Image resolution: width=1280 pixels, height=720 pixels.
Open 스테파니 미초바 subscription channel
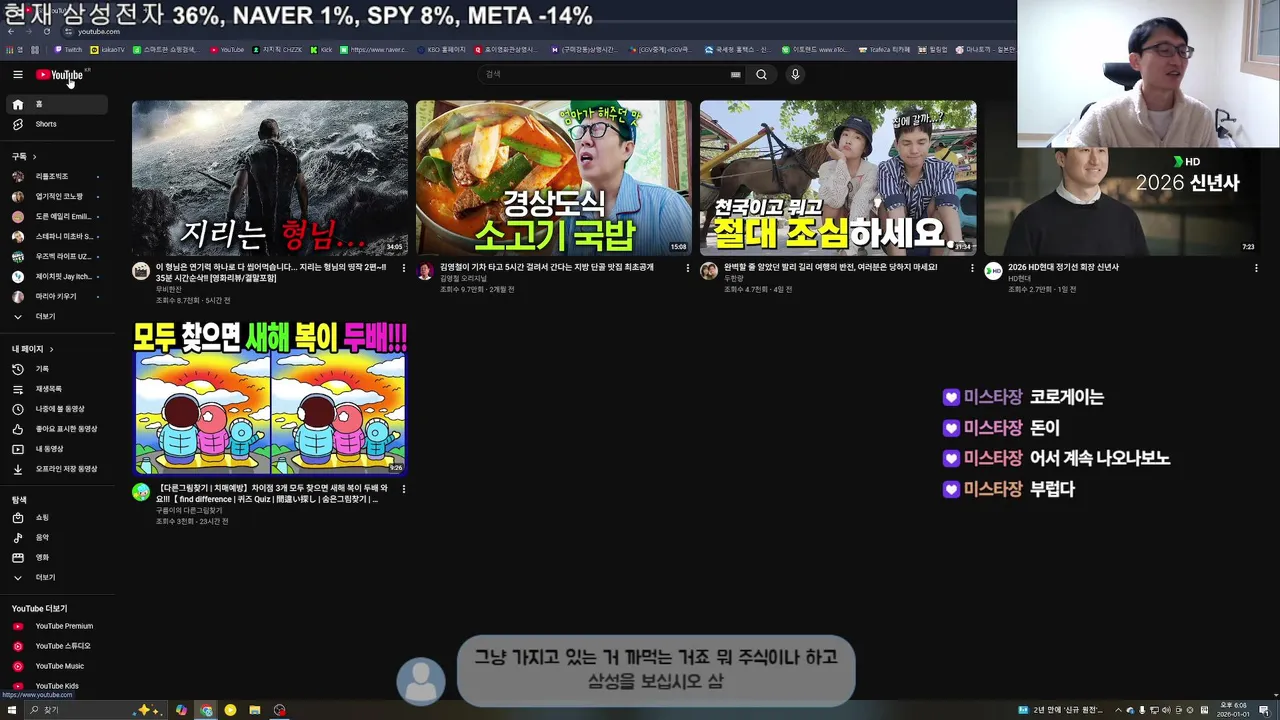(58, 236)
